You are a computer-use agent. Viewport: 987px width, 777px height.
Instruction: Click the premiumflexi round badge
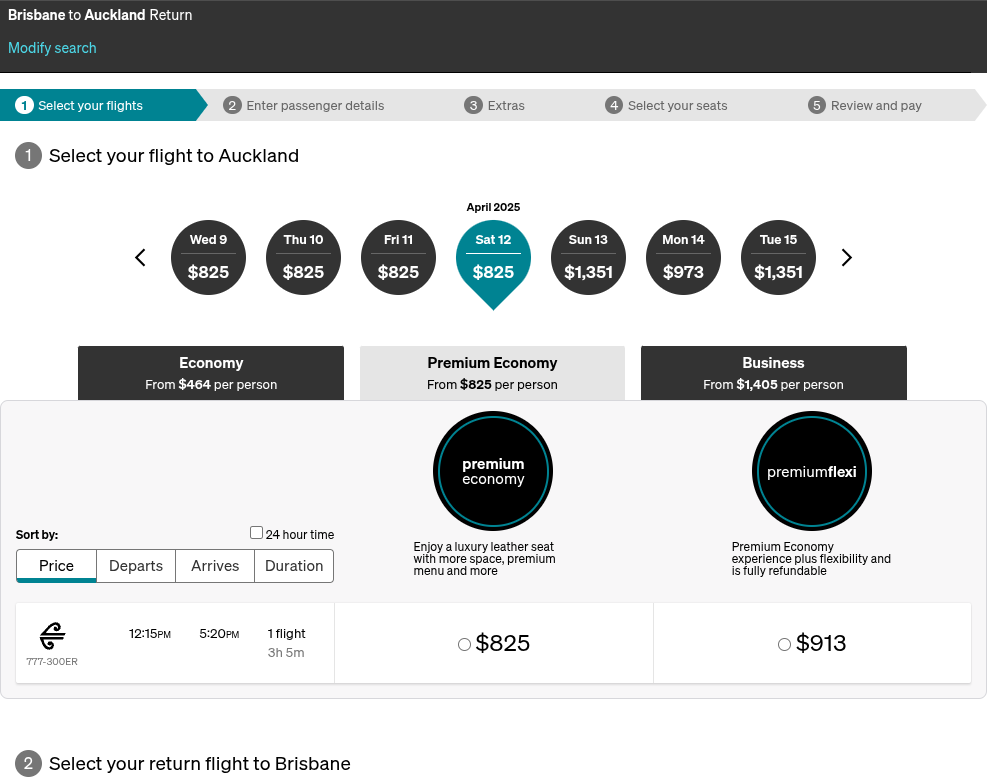point(812,471)
